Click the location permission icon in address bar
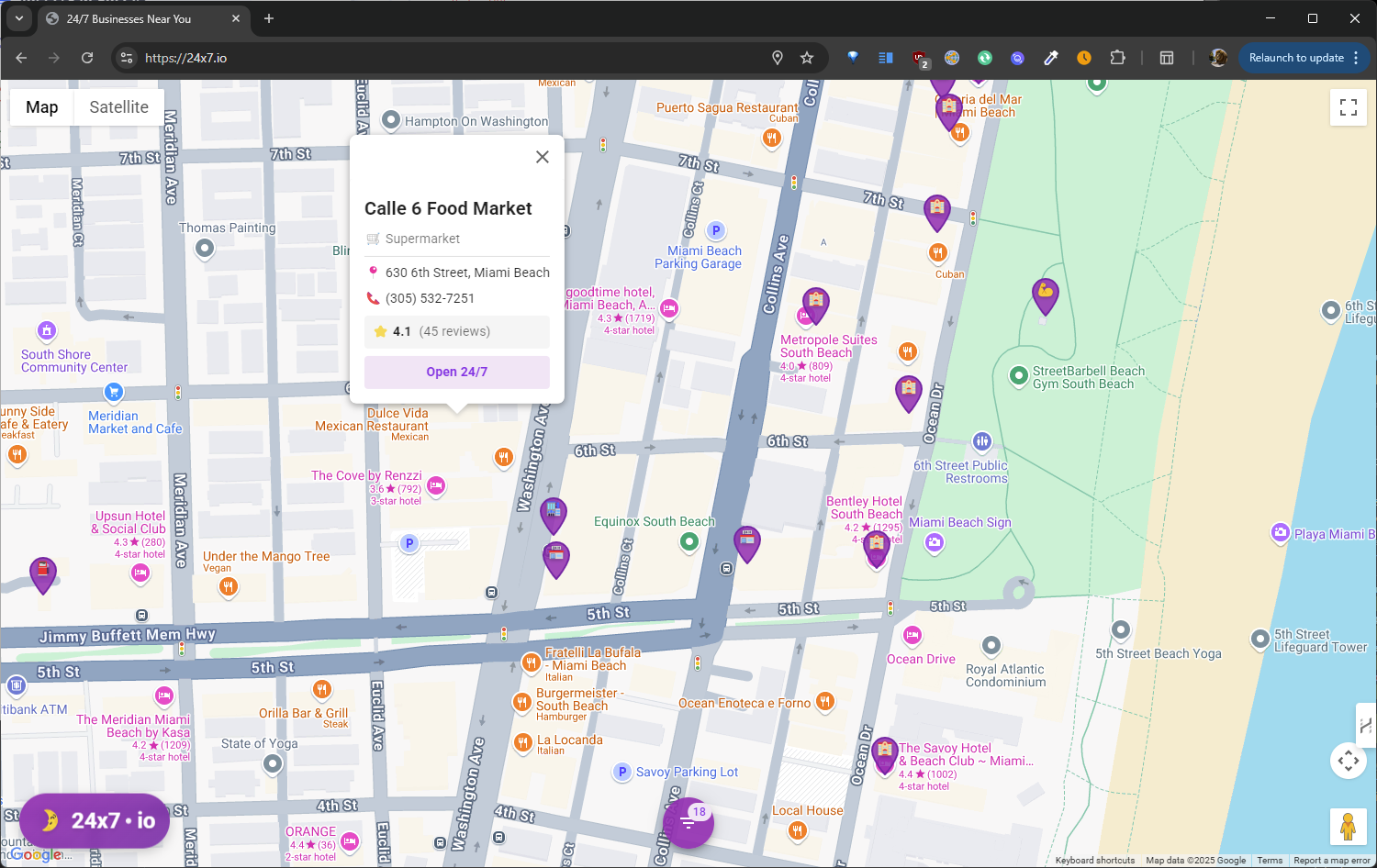Image resolution: width=1377 pixels, height=868 pixels. coord(778,58)
